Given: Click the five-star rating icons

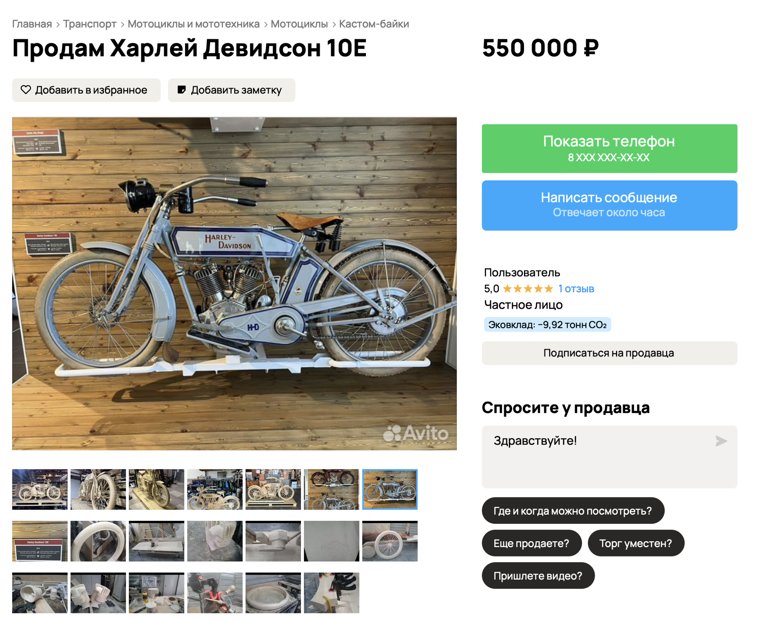Looking at the screenshot, I should click(527, 289).
